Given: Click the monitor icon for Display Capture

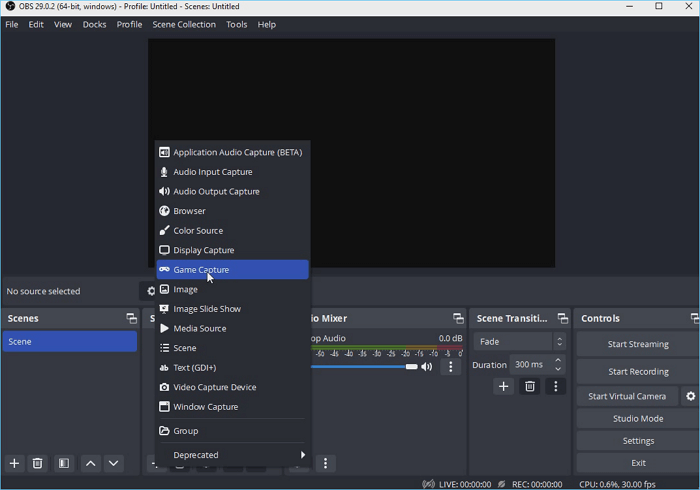Looking at the screenshot, I should tap(164, 250).
